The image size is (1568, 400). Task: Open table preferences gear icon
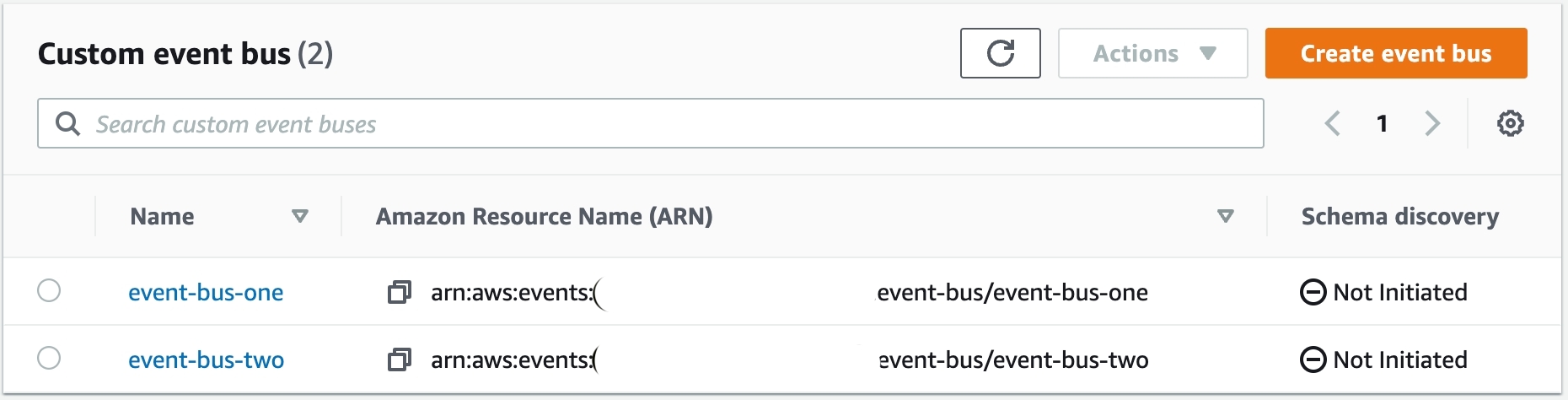point(1510,123)
